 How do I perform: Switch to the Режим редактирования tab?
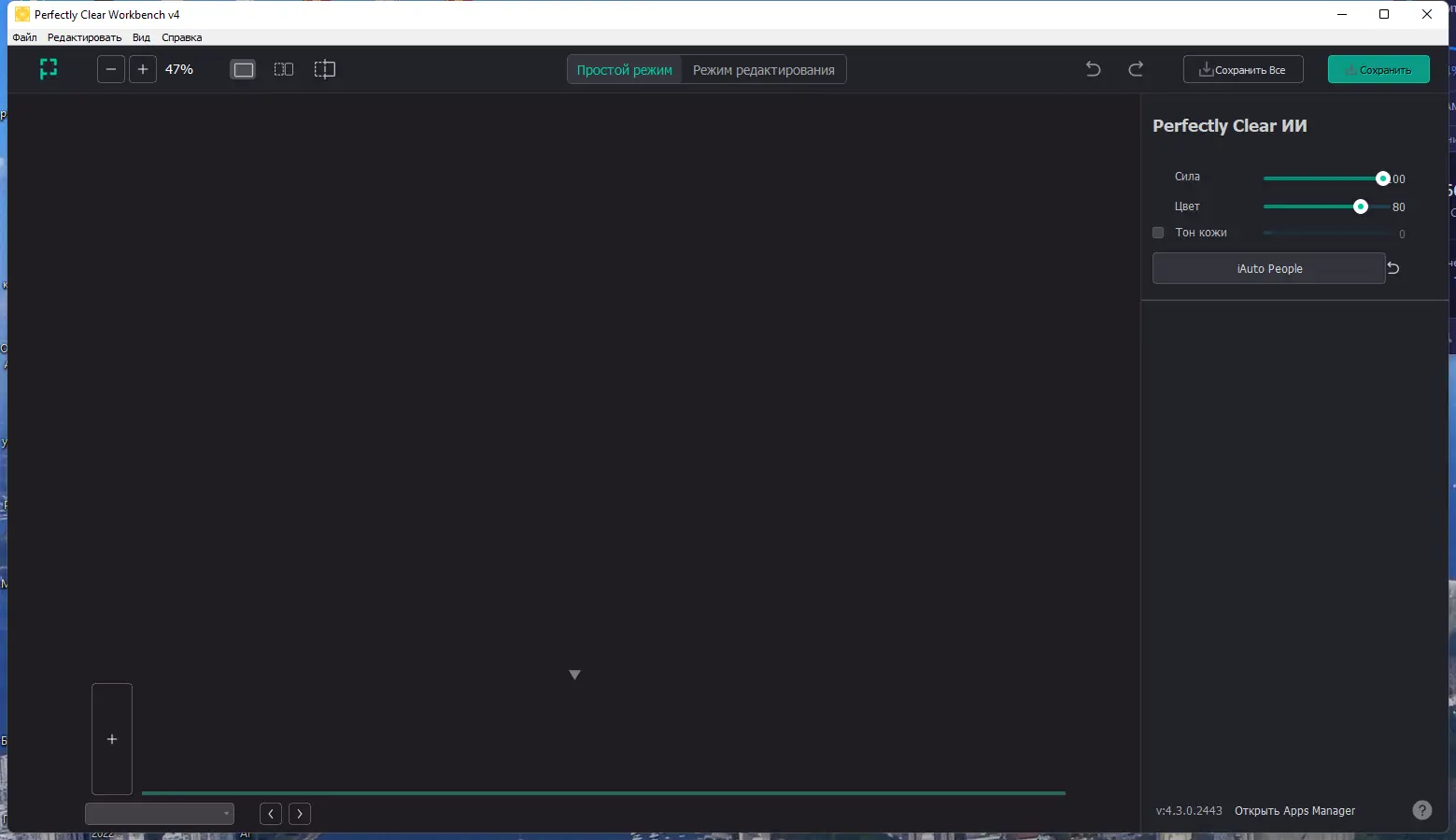click(764, 70)
